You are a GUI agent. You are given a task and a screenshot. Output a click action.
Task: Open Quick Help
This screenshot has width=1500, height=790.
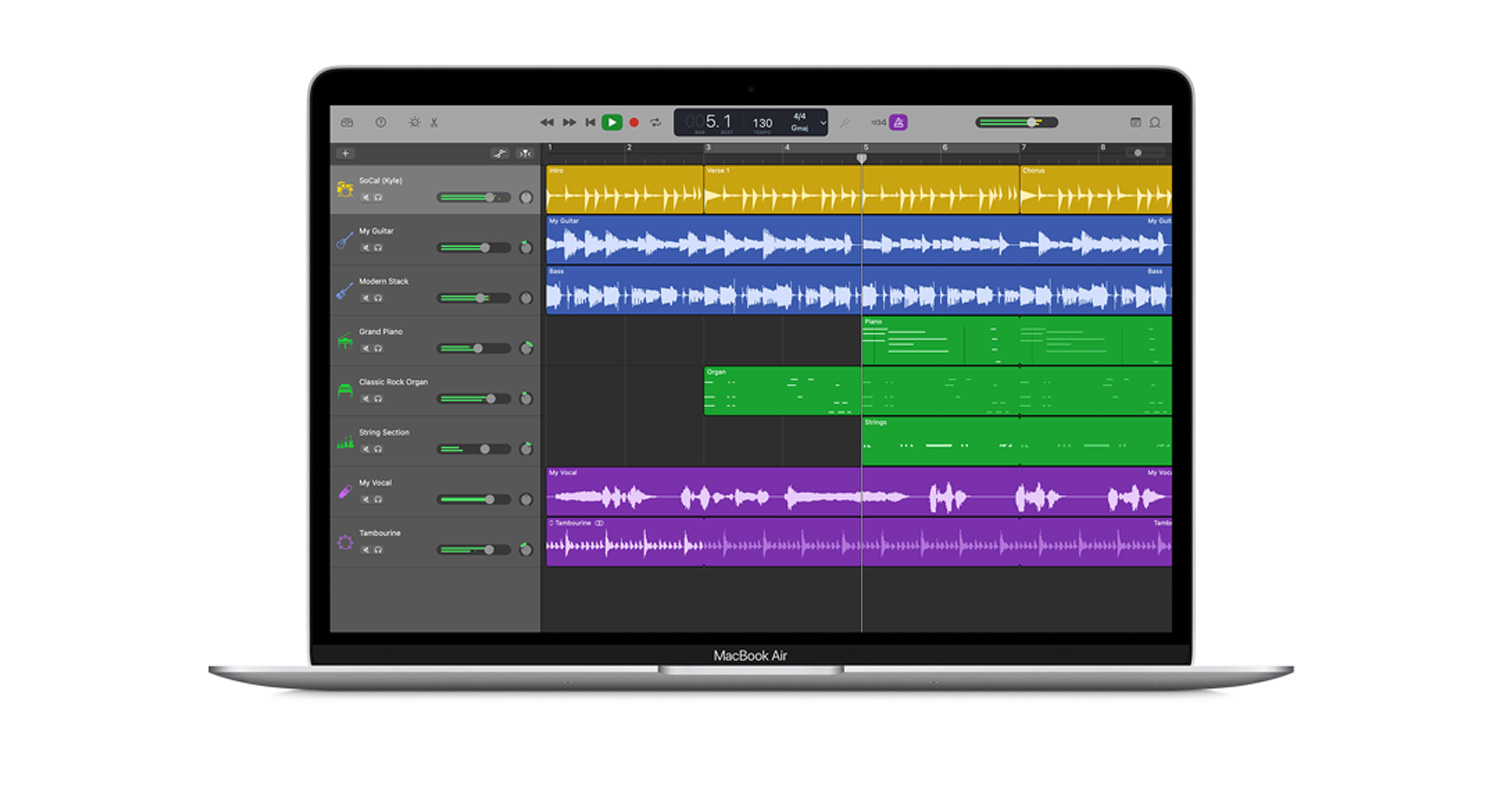tap(380, 122)
